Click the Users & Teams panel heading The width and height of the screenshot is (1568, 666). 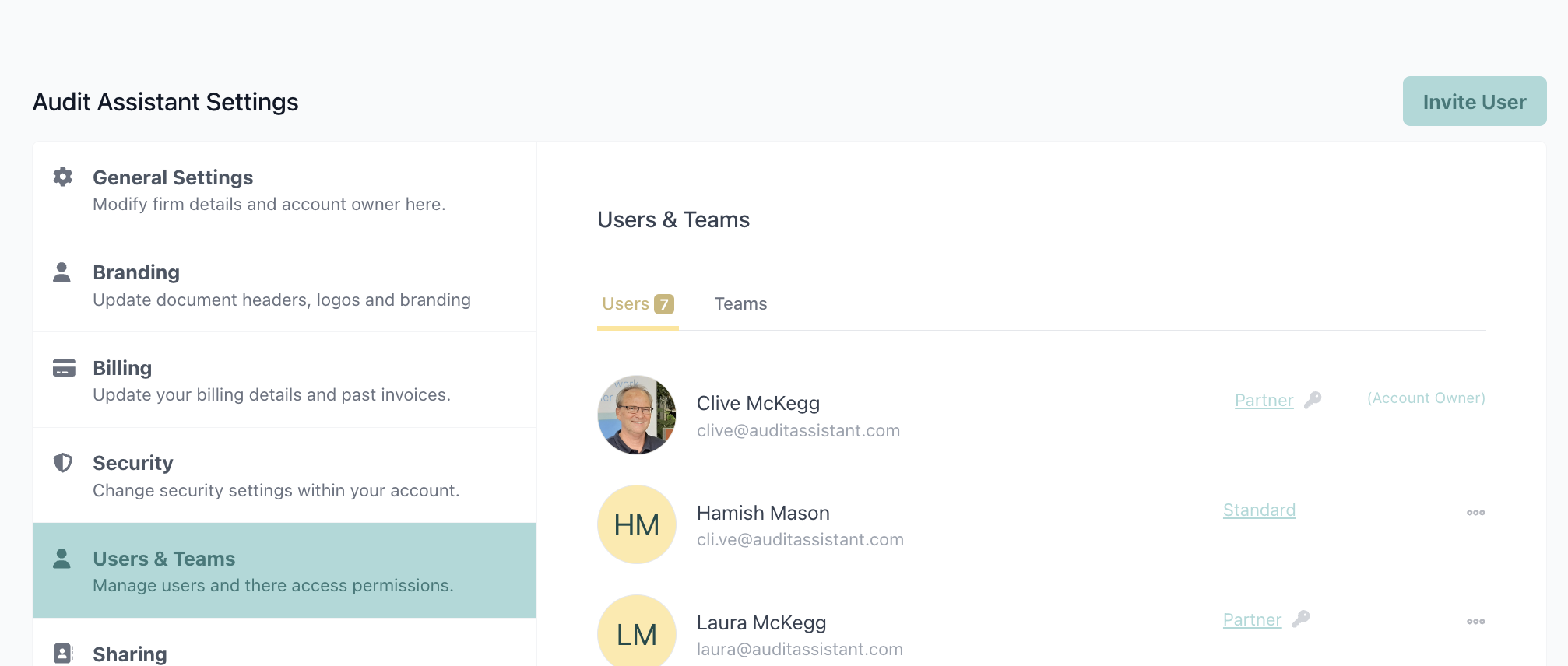[673, 219]
